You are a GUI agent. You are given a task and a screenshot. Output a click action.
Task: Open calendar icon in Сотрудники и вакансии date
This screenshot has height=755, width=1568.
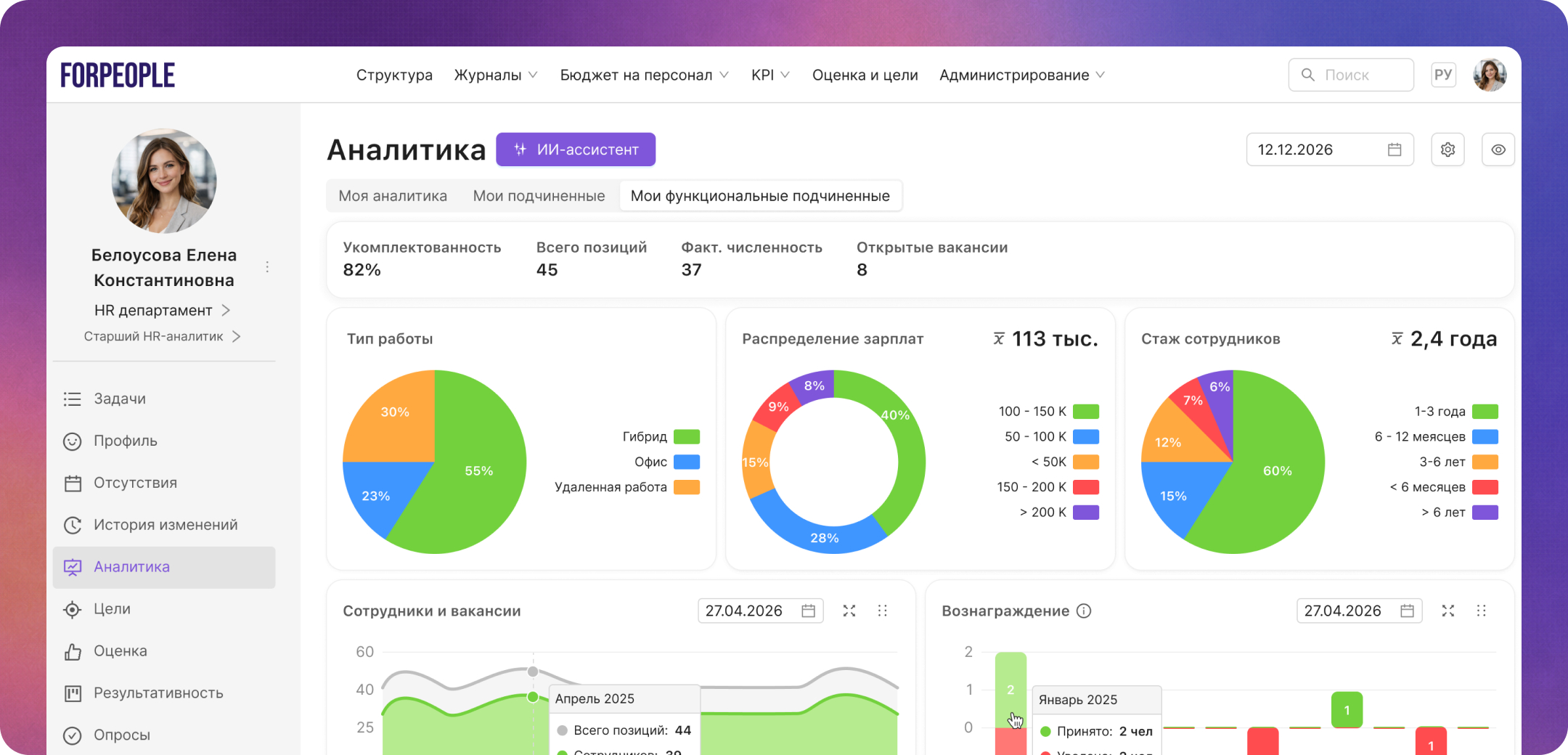click(x=808, y=611)
